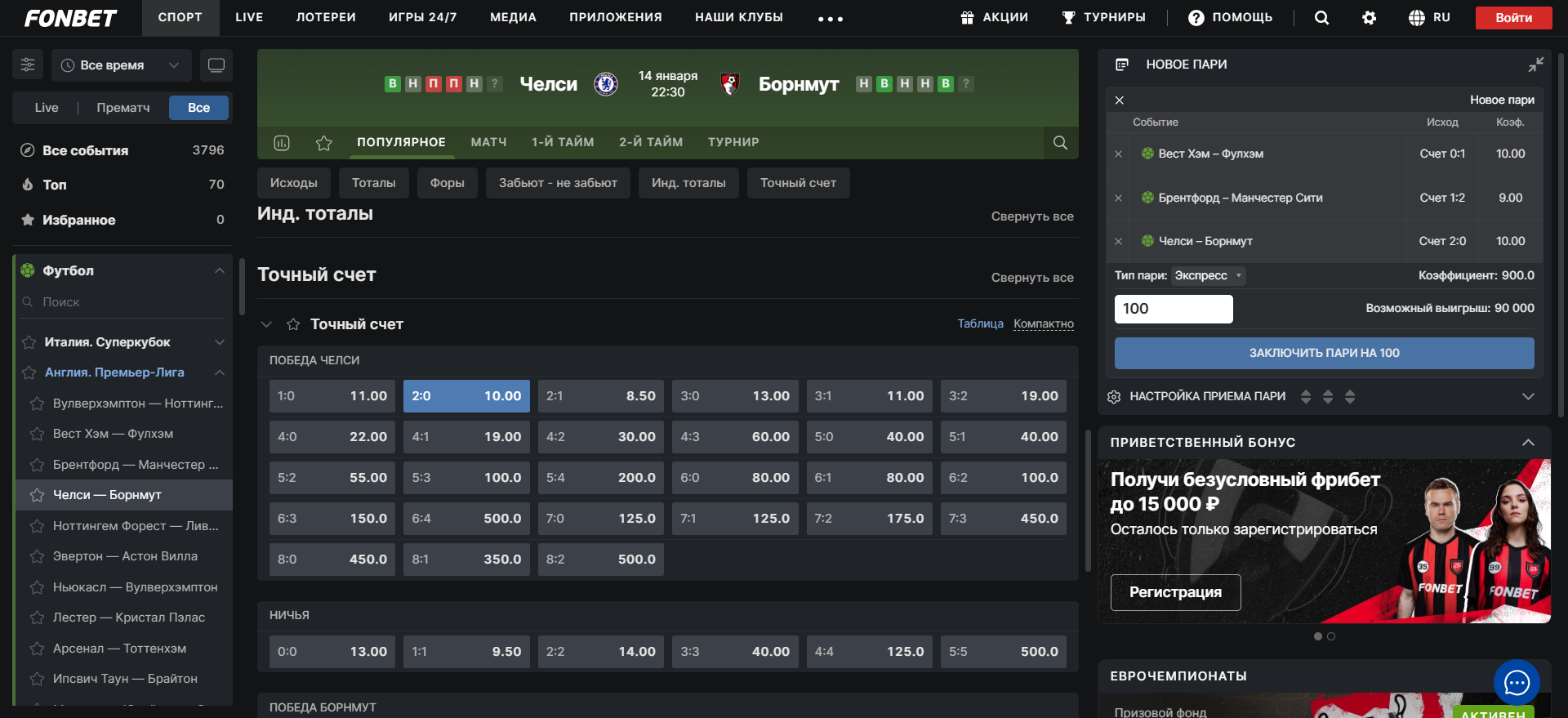This screenshot has width=1568, height=718.
Task: Select the Прематч filter toggle
Action: [123, 108]
